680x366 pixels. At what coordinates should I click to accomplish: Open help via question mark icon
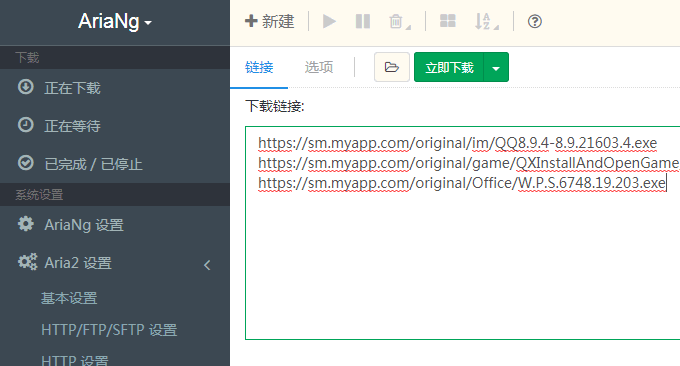535,21
